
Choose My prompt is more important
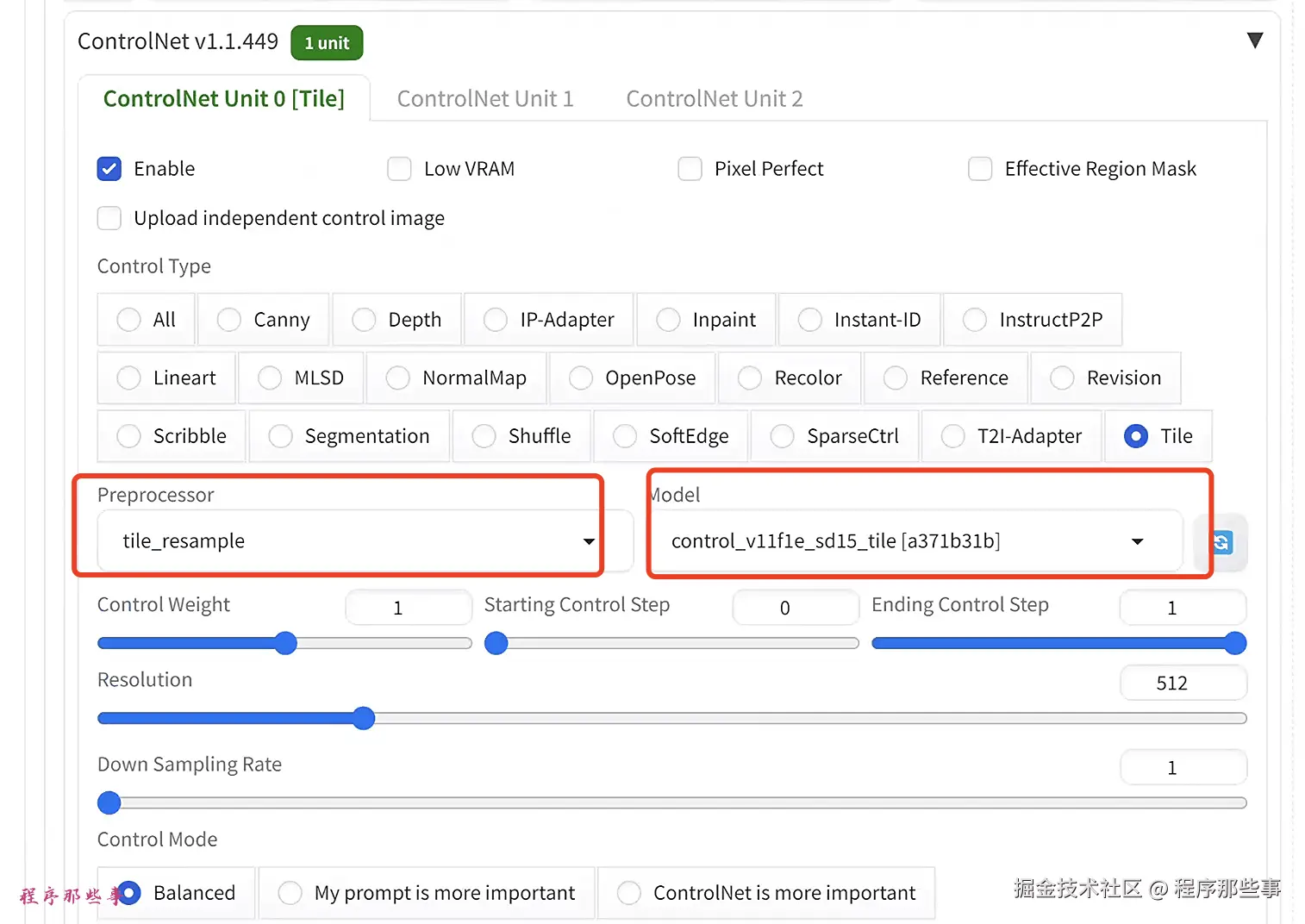[x=290, y=893]
